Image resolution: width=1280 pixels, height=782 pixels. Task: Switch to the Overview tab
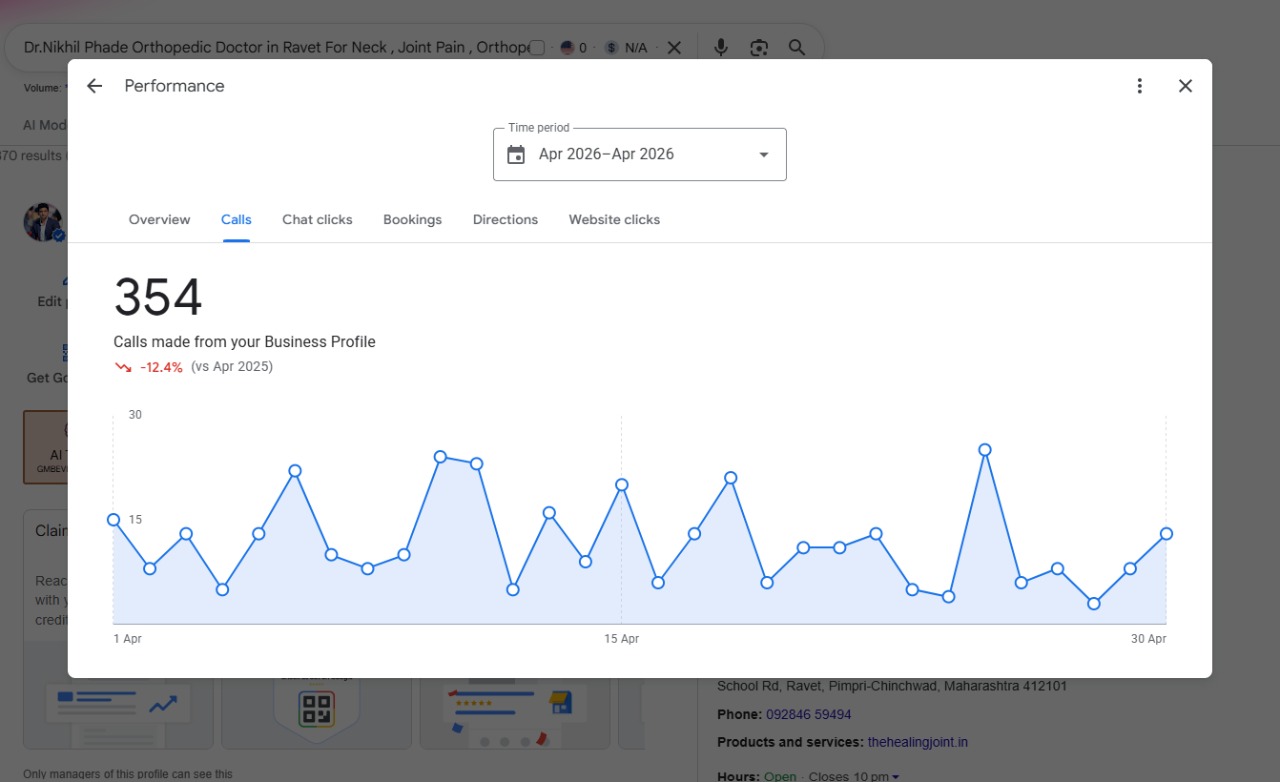(159, 220)
